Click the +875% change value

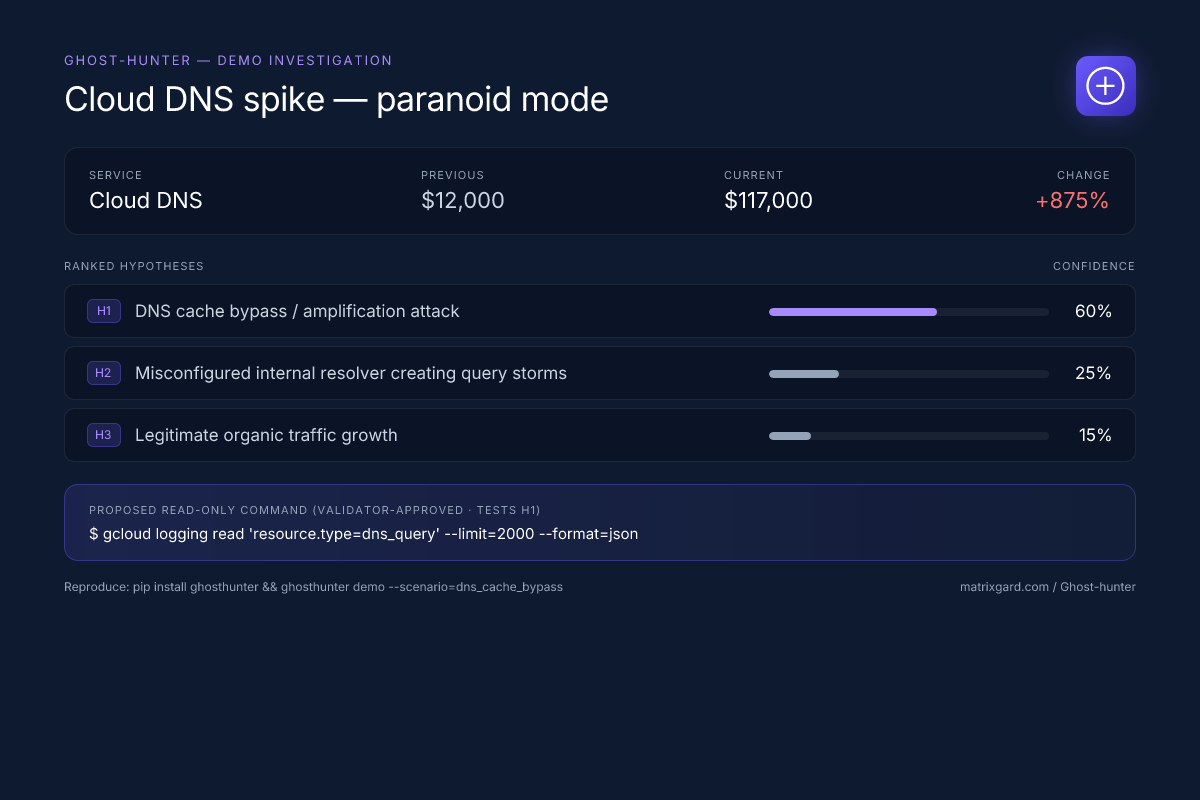(1072, 200)
